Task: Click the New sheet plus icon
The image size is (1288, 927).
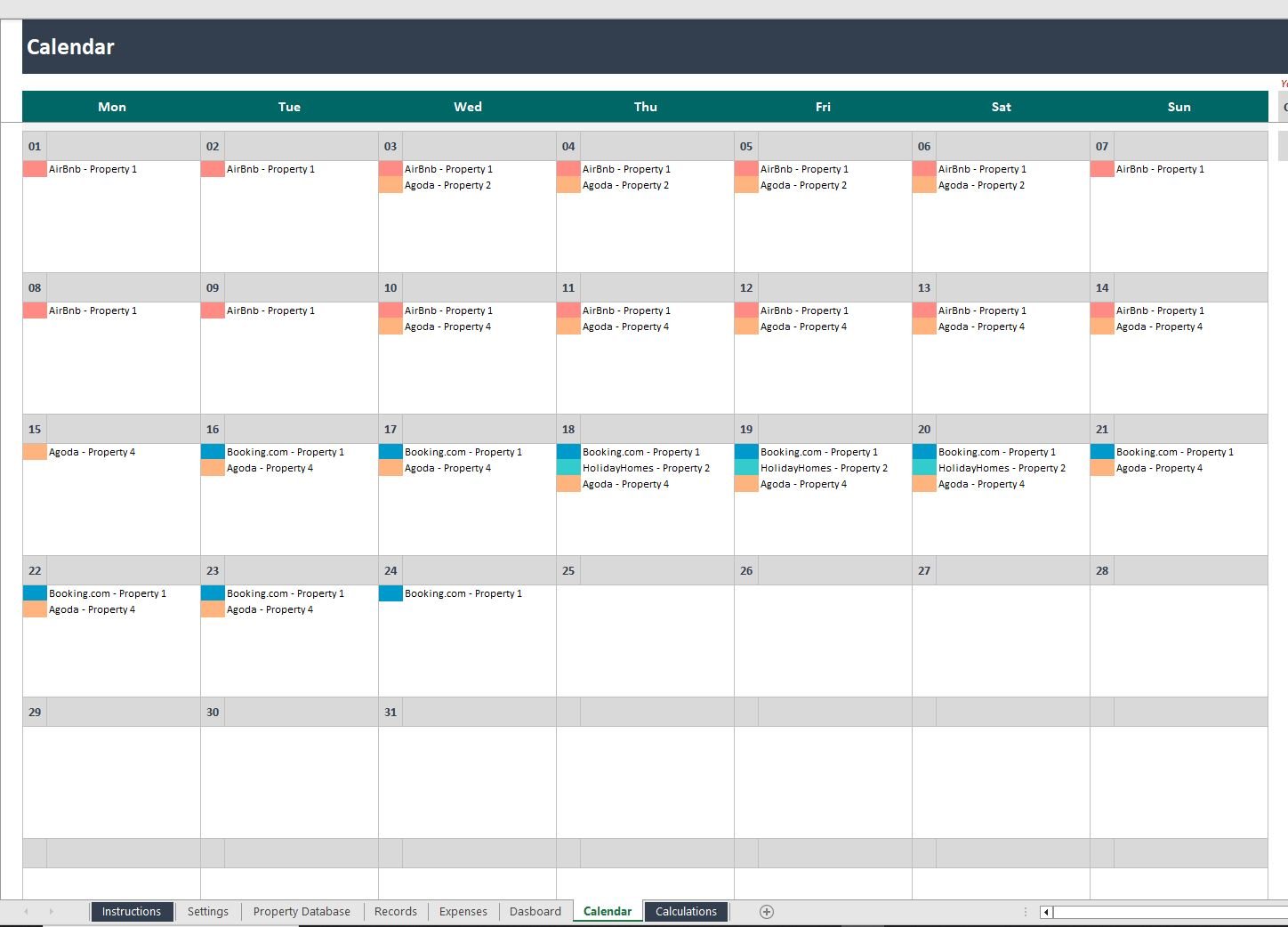Action: click(x=767, y=912)
